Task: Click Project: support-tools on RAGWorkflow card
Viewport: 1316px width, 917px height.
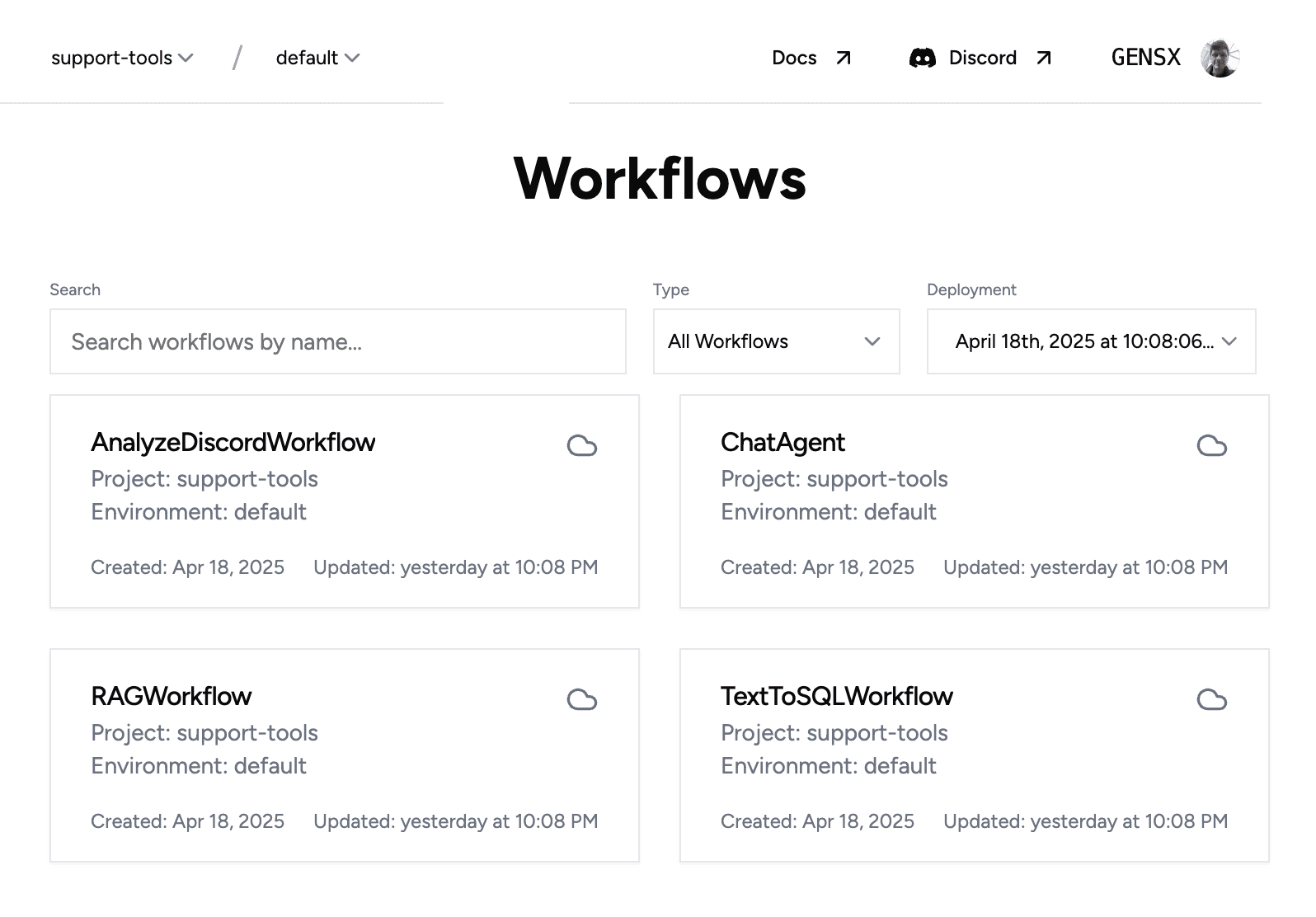Action: (x=204, y=733)
